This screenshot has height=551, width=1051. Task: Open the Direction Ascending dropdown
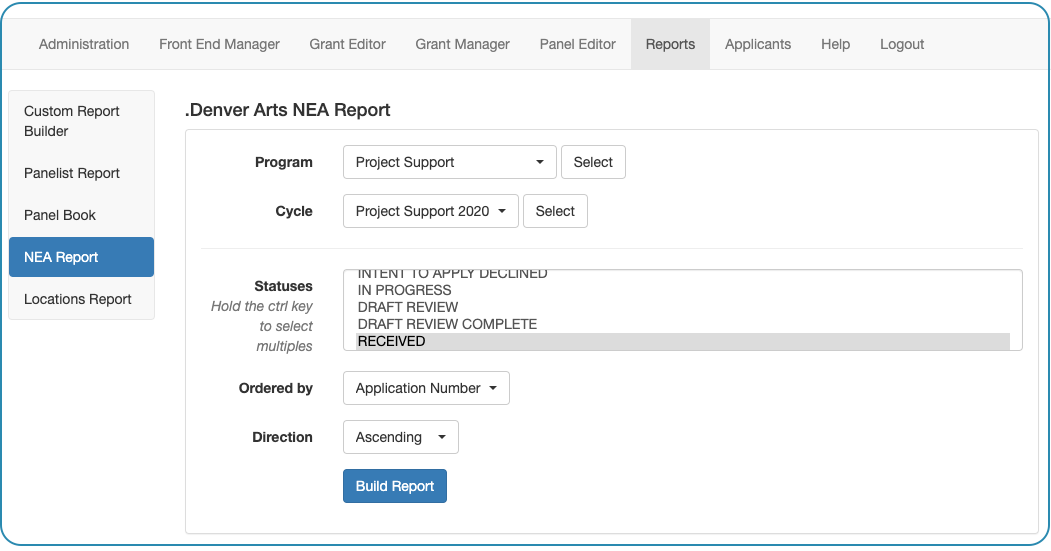click(x=401, y=437)
